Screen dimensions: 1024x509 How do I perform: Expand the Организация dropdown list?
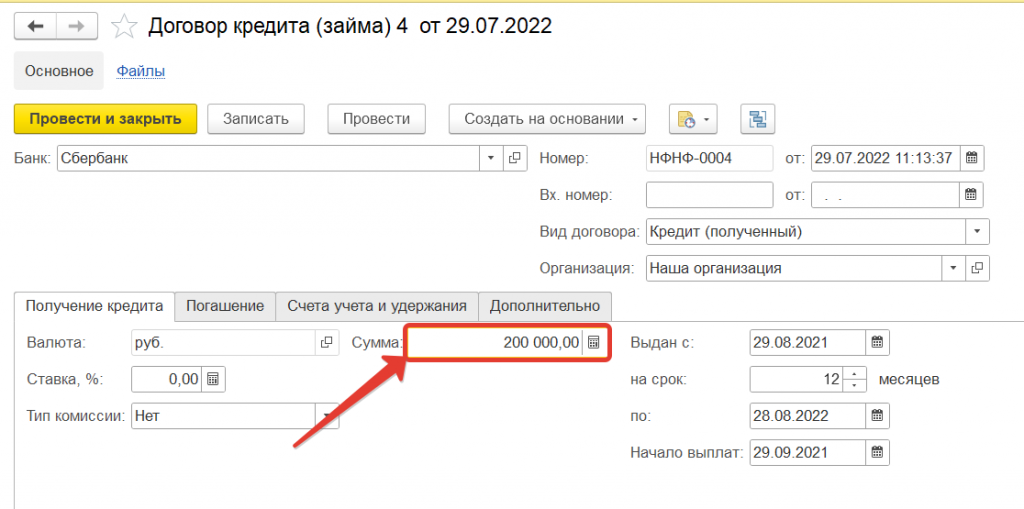953,268
